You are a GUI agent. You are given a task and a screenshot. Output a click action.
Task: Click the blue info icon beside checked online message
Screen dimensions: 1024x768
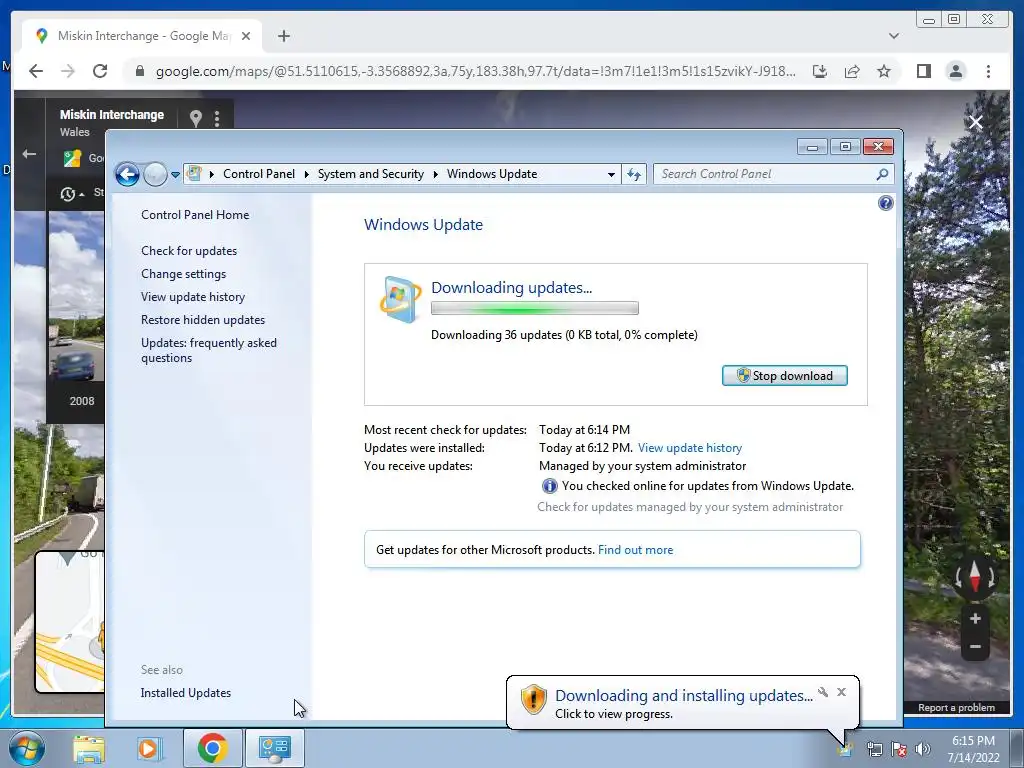tap(550, 486)
